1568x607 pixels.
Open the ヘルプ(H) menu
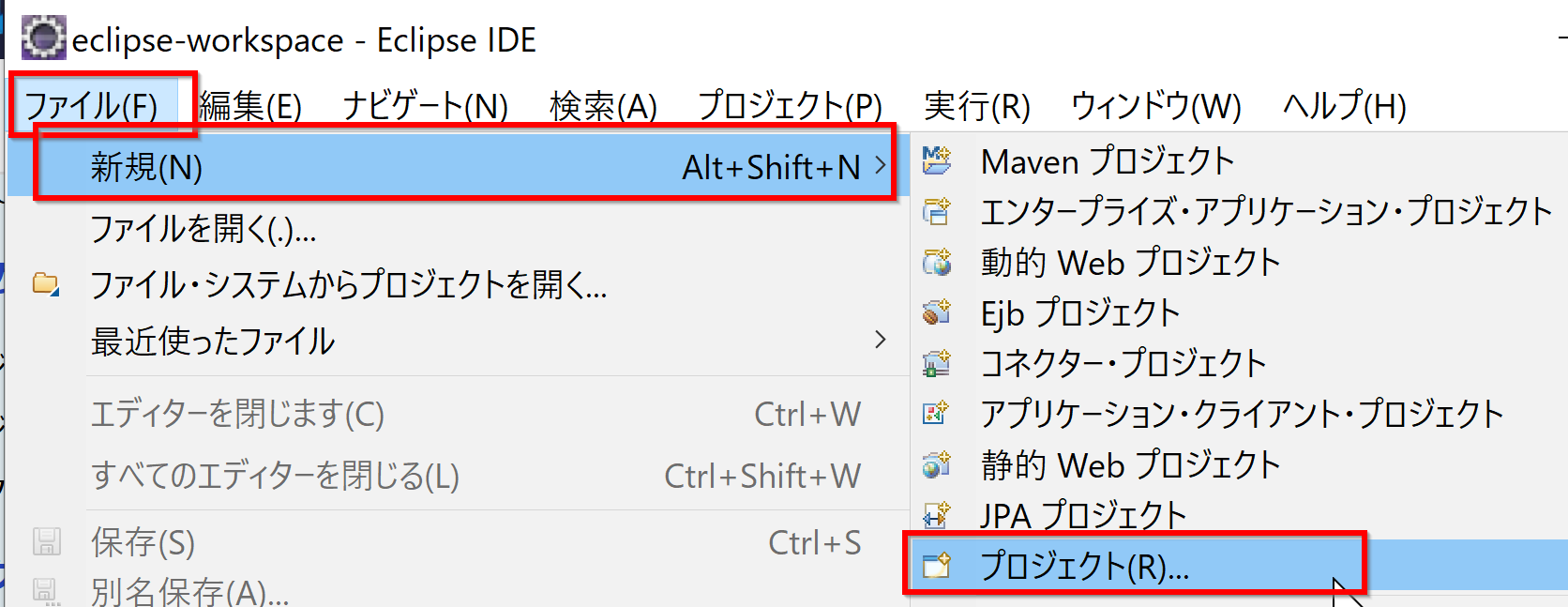coord(1345,106)
